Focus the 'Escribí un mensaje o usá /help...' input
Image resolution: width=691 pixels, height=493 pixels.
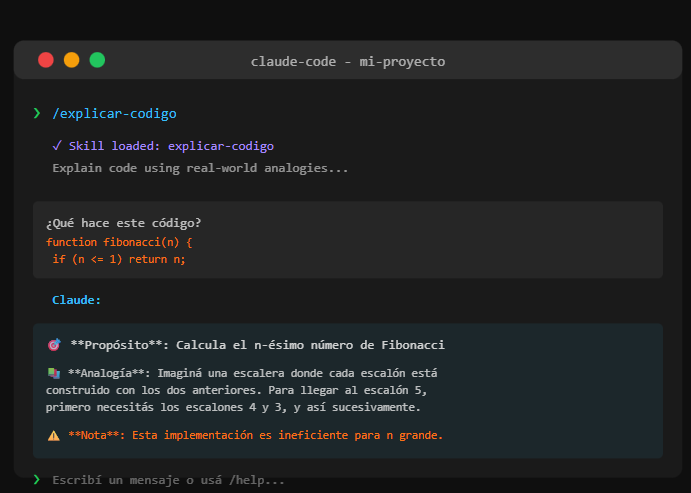[169, 480]
